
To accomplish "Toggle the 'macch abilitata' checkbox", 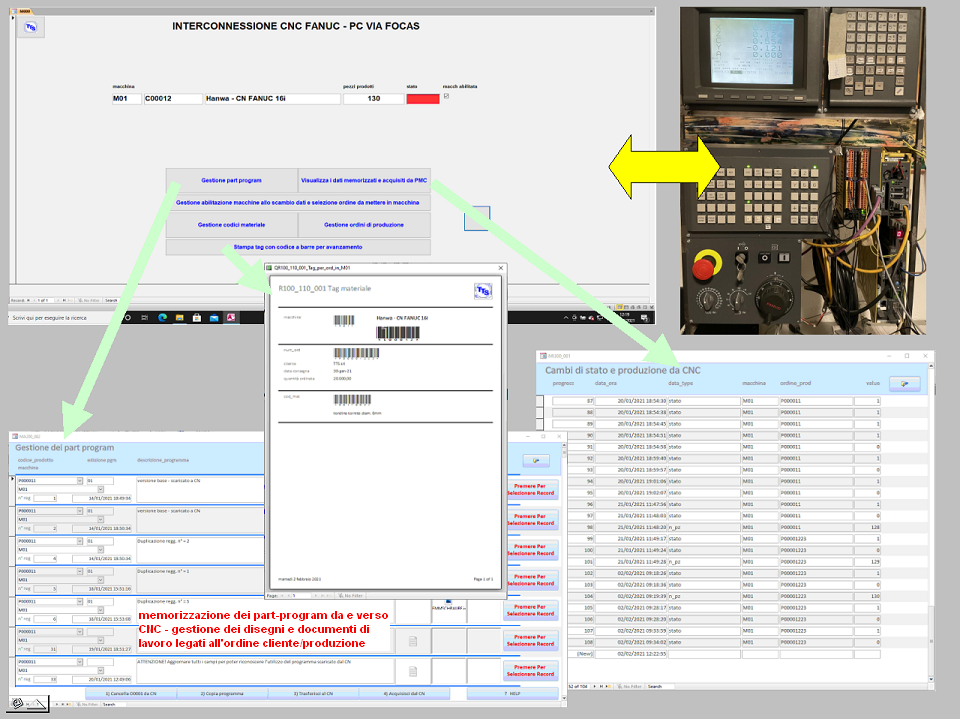I will 446,97.
